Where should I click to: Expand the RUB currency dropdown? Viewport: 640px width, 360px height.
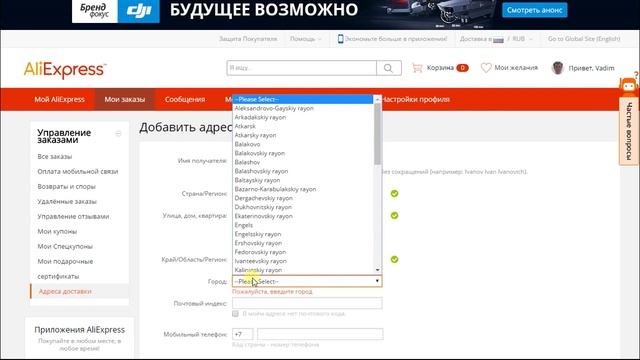point(522,39)
